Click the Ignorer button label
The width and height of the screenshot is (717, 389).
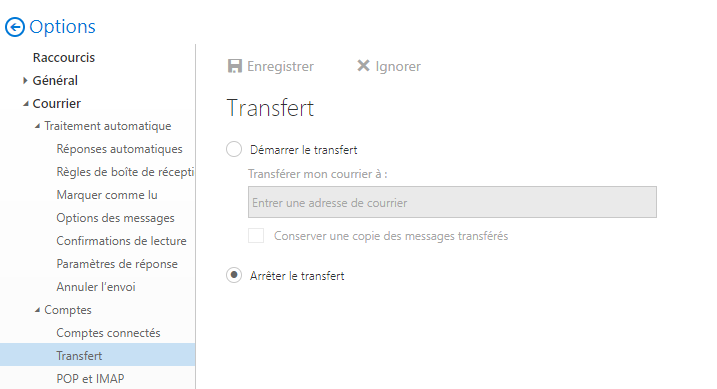398,66
